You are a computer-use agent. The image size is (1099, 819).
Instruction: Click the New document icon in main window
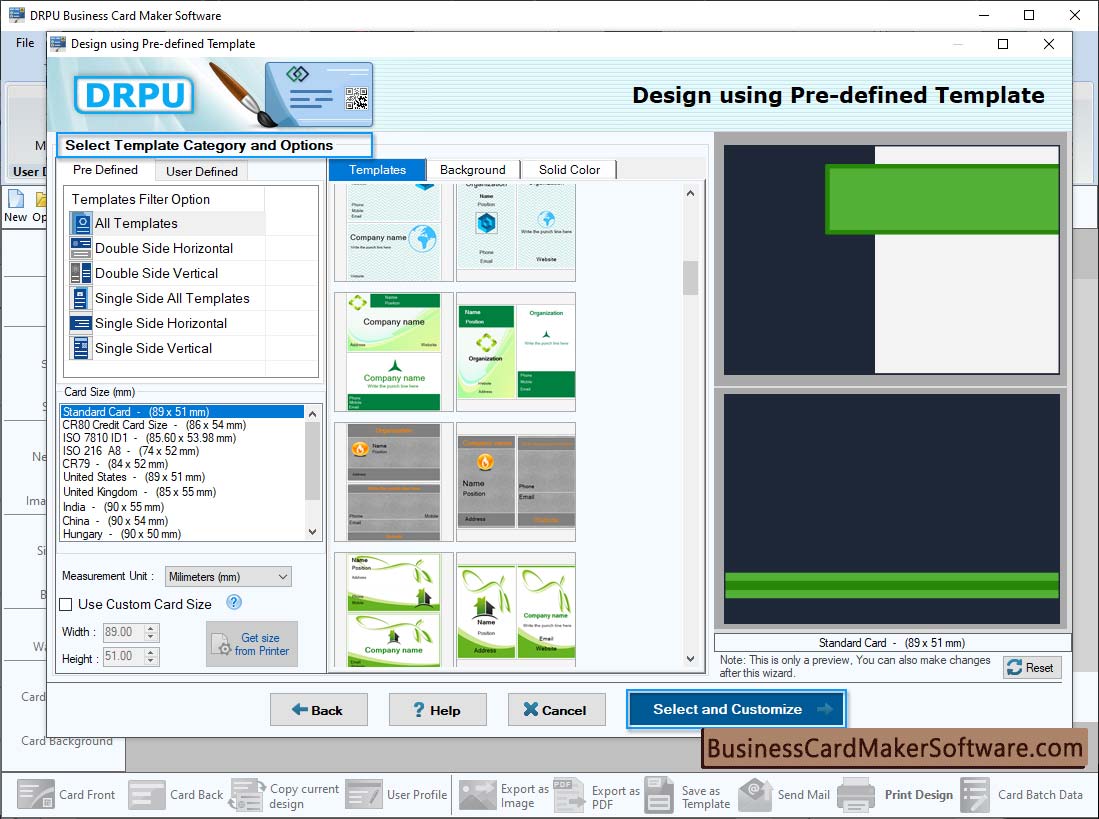click(x=15, y=200)
